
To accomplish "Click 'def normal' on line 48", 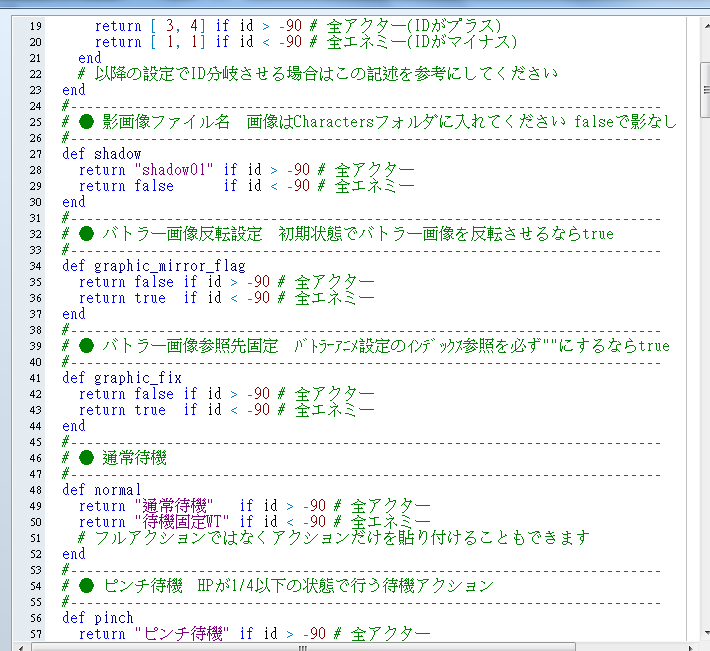I will point(101,490).
